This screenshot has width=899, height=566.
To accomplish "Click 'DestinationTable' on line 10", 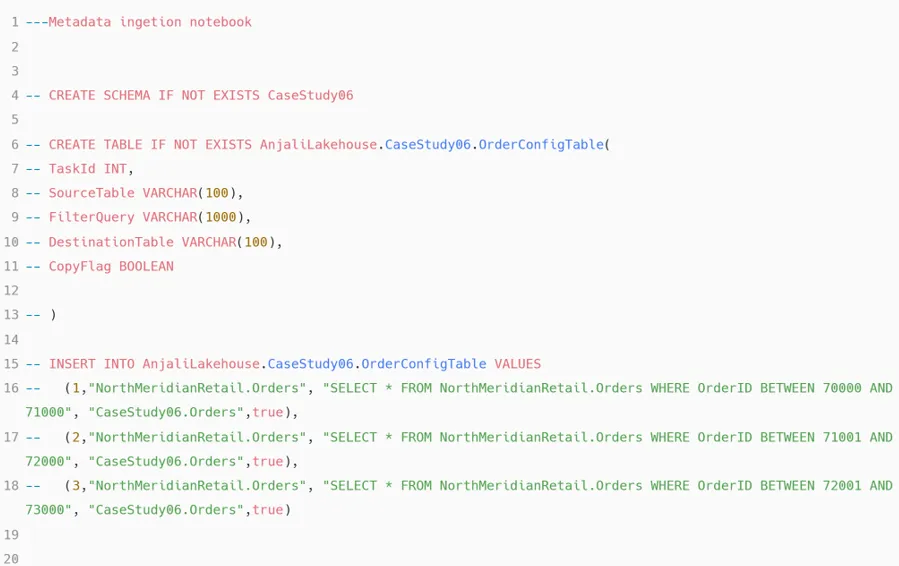I will 111,242.
